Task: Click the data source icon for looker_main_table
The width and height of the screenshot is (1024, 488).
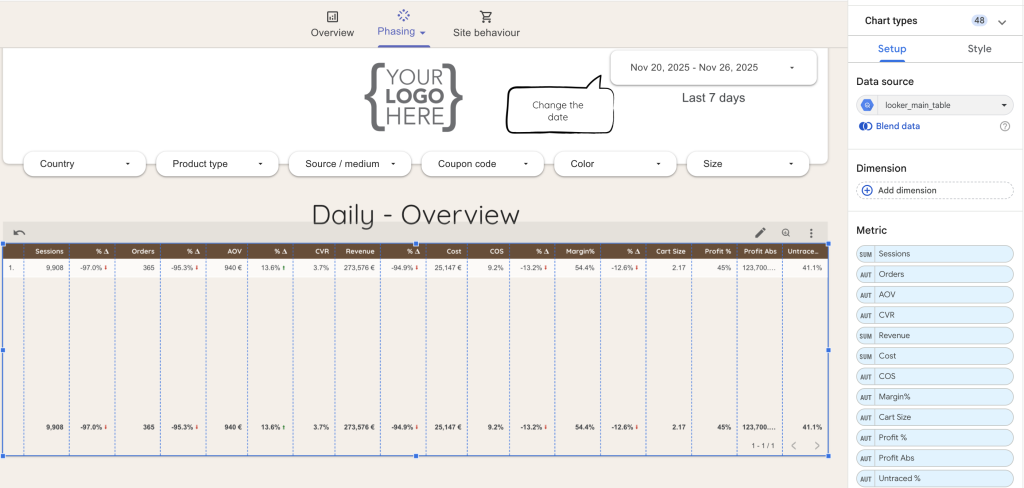Action: tap(867, 105)
